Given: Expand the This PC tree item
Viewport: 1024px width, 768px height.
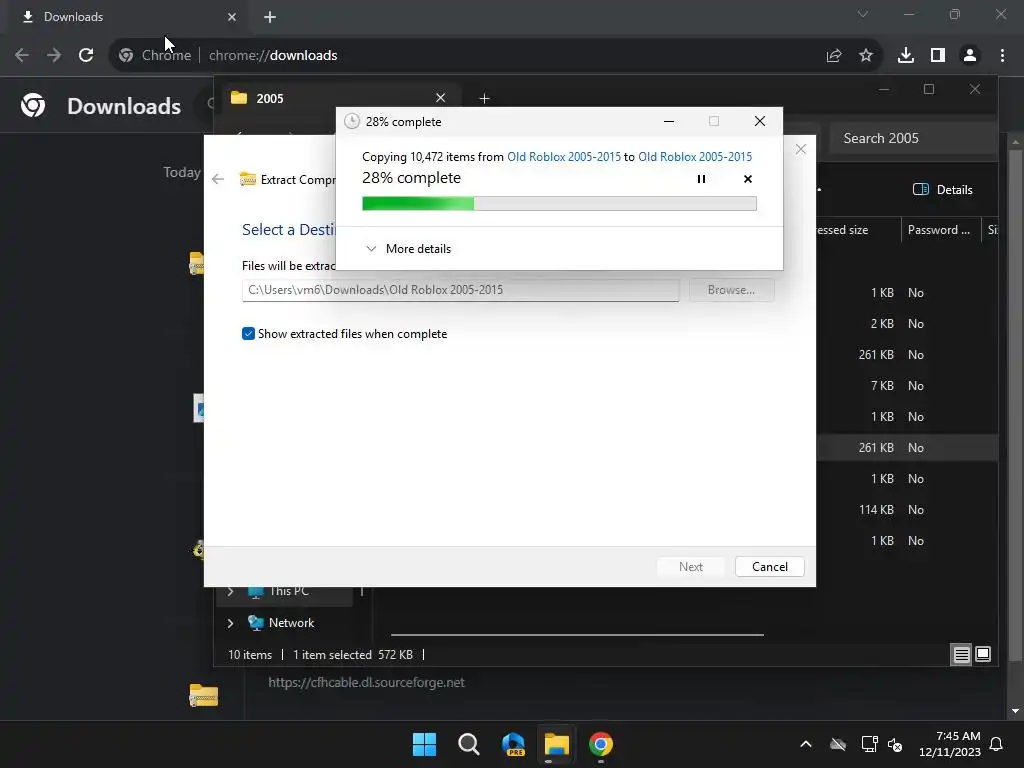Looking at the screenshot, I should point(230,592).
